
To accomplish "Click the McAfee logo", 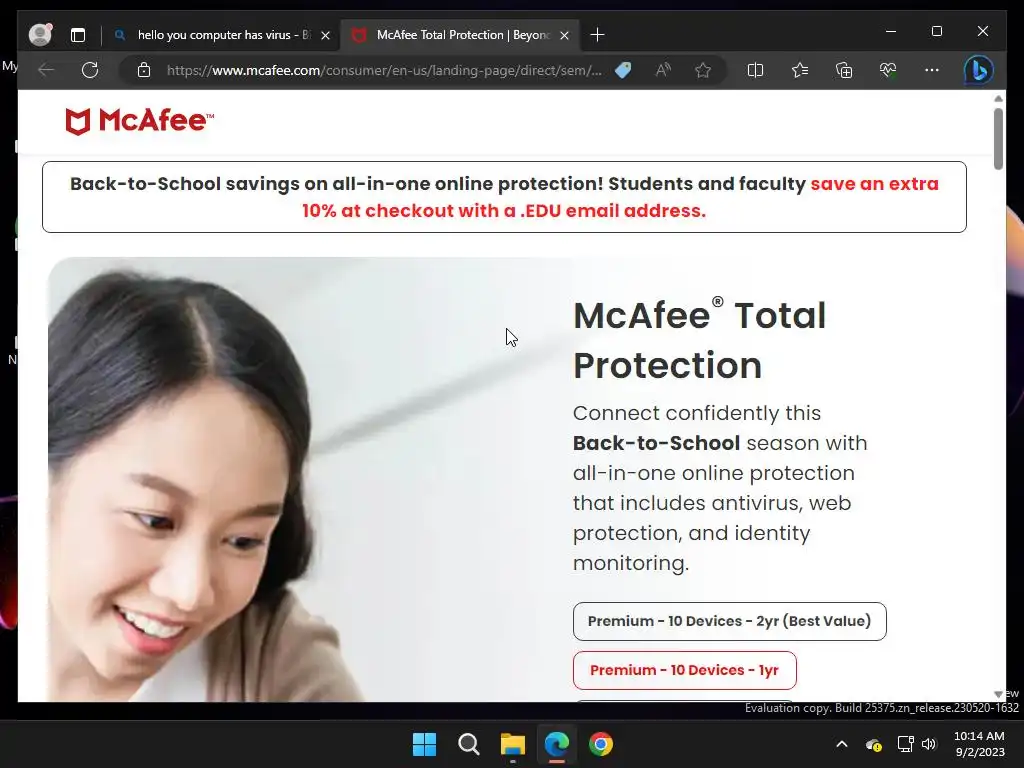I will 140,121.
